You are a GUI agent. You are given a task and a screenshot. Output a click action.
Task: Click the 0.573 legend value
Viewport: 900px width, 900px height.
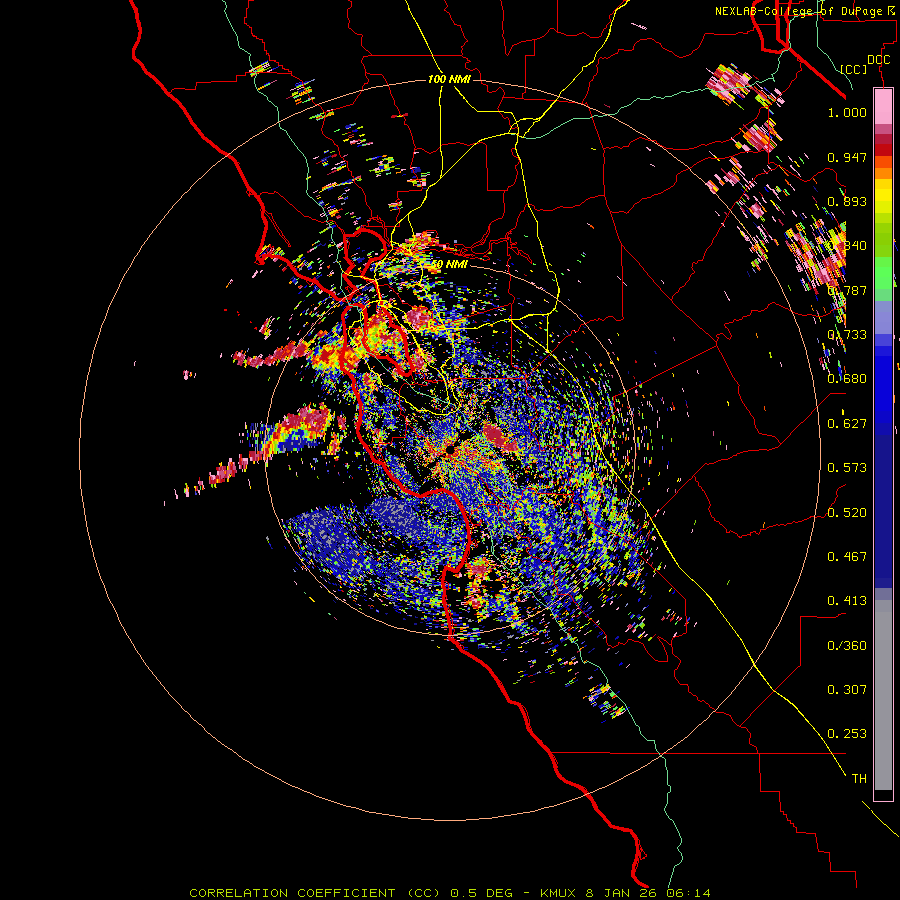coord(847,468)
